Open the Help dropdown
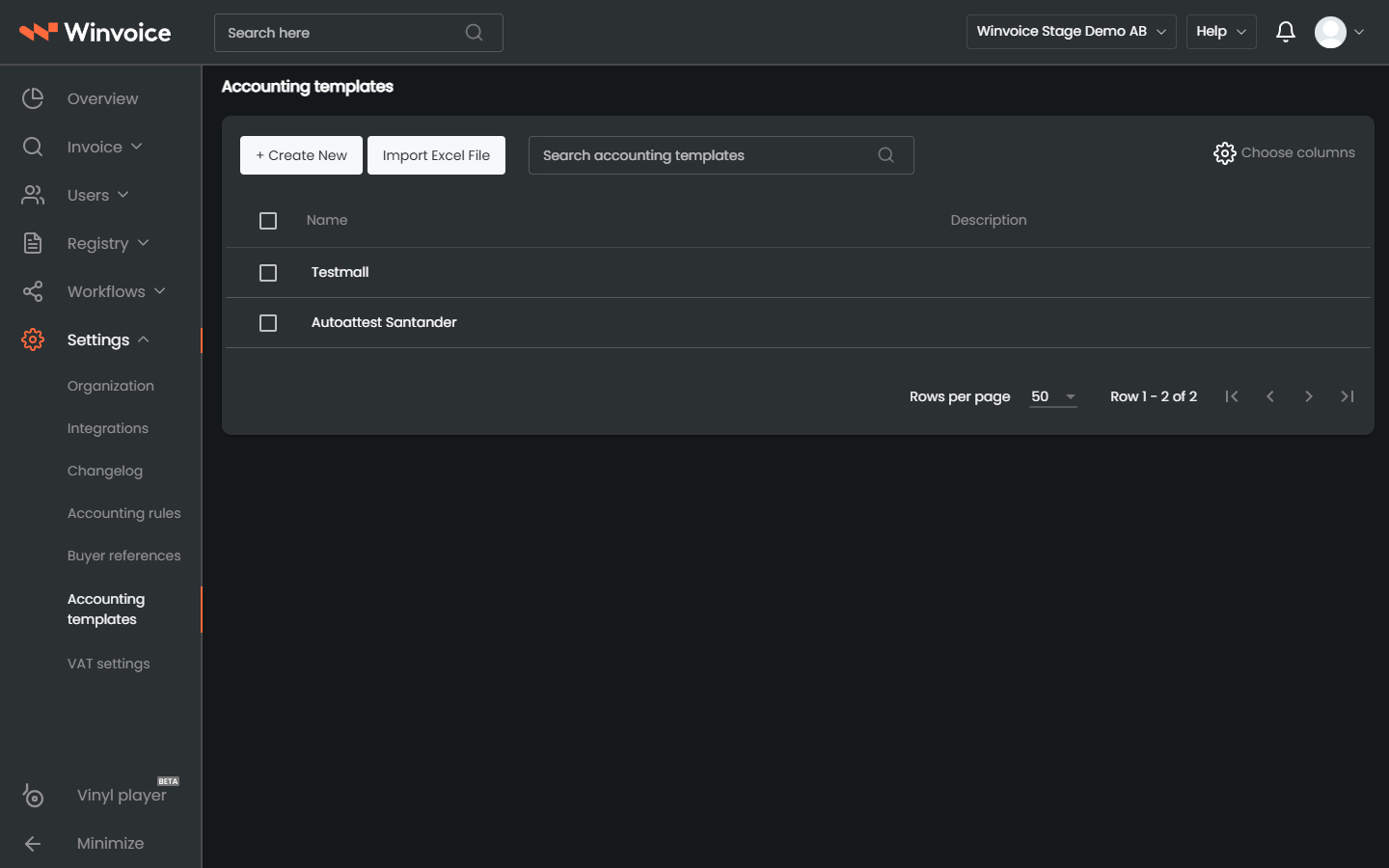Screen dimensions: 1389x868 pos(1221,32)
